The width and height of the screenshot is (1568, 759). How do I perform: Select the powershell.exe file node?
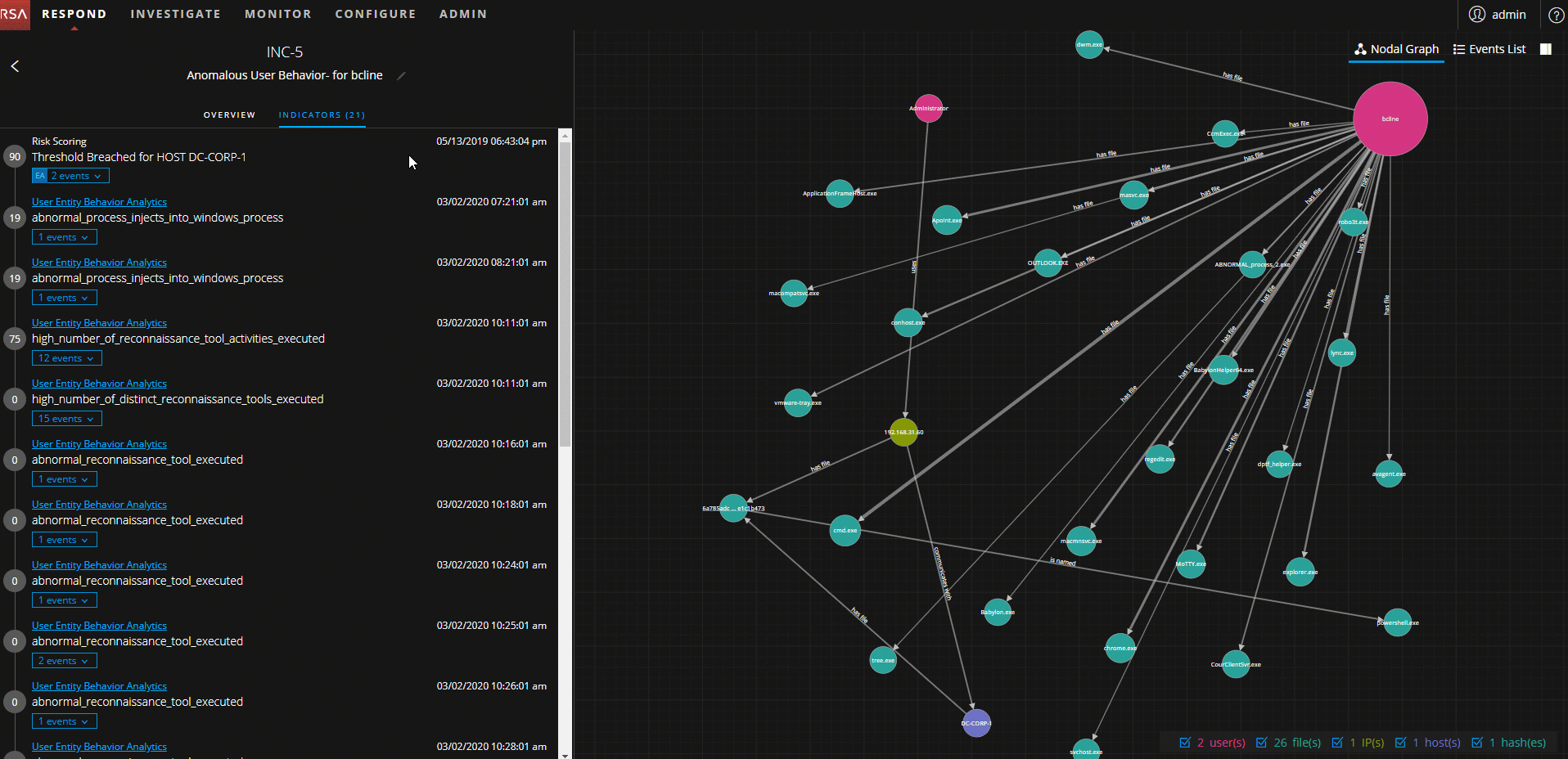[x=1397, y=622]
